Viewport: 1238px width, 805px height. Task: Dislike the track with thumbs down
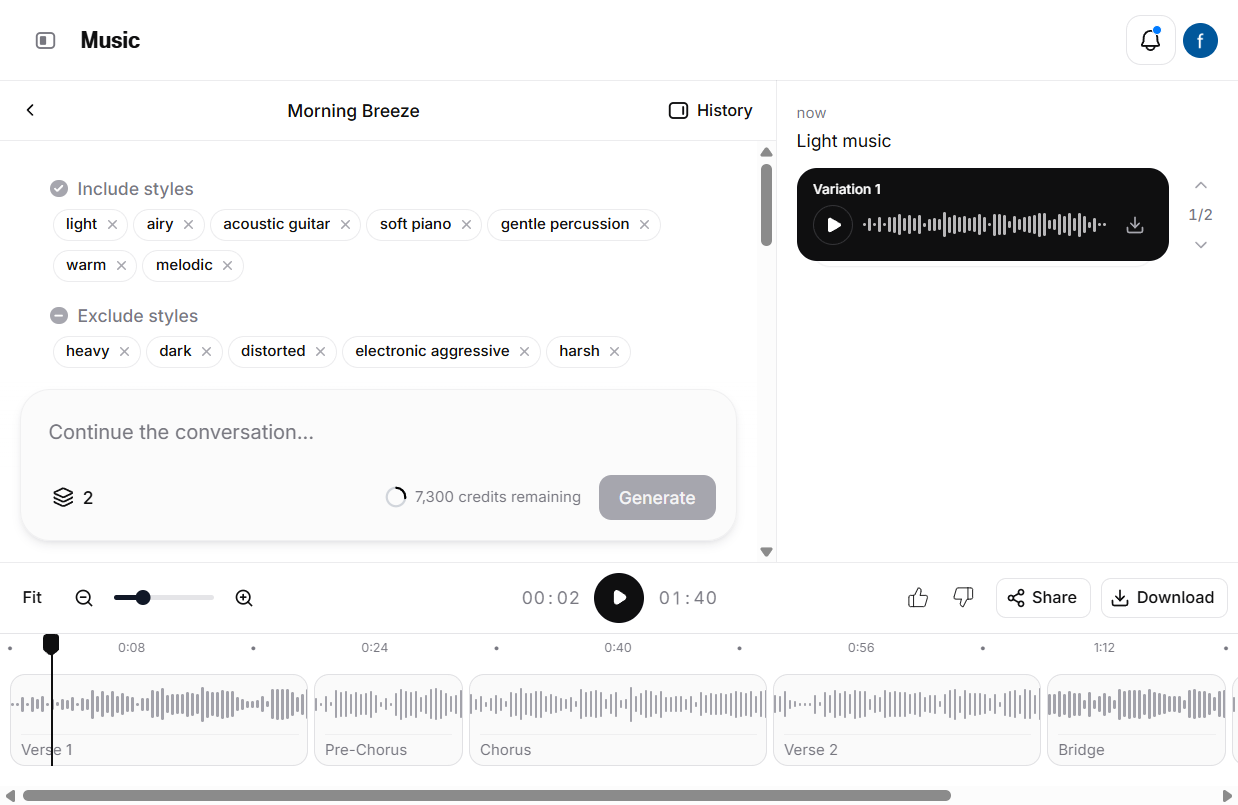click(x=963, y=598)
